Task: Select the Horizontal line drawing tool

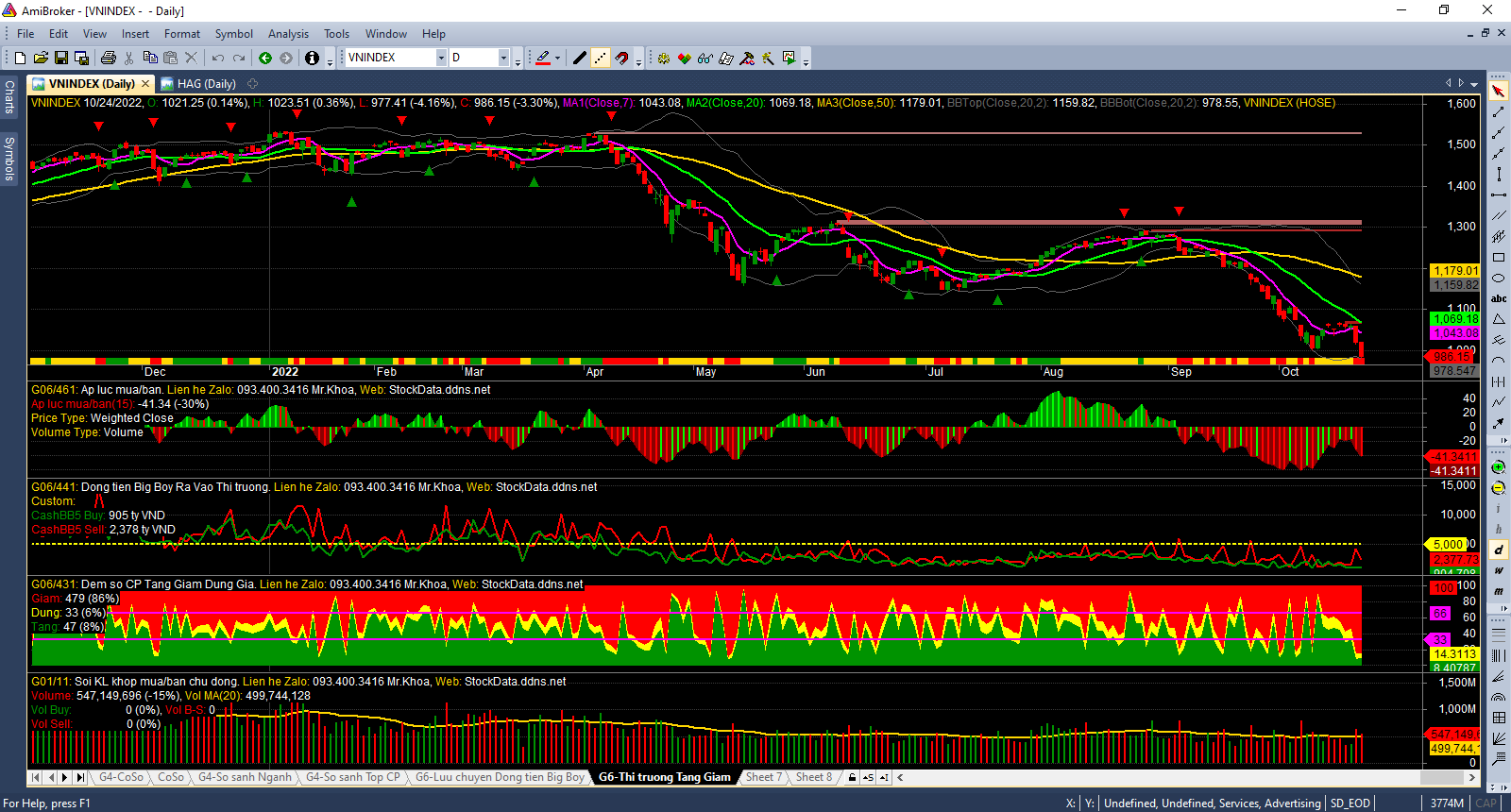Action: (x=1499, y=195)
